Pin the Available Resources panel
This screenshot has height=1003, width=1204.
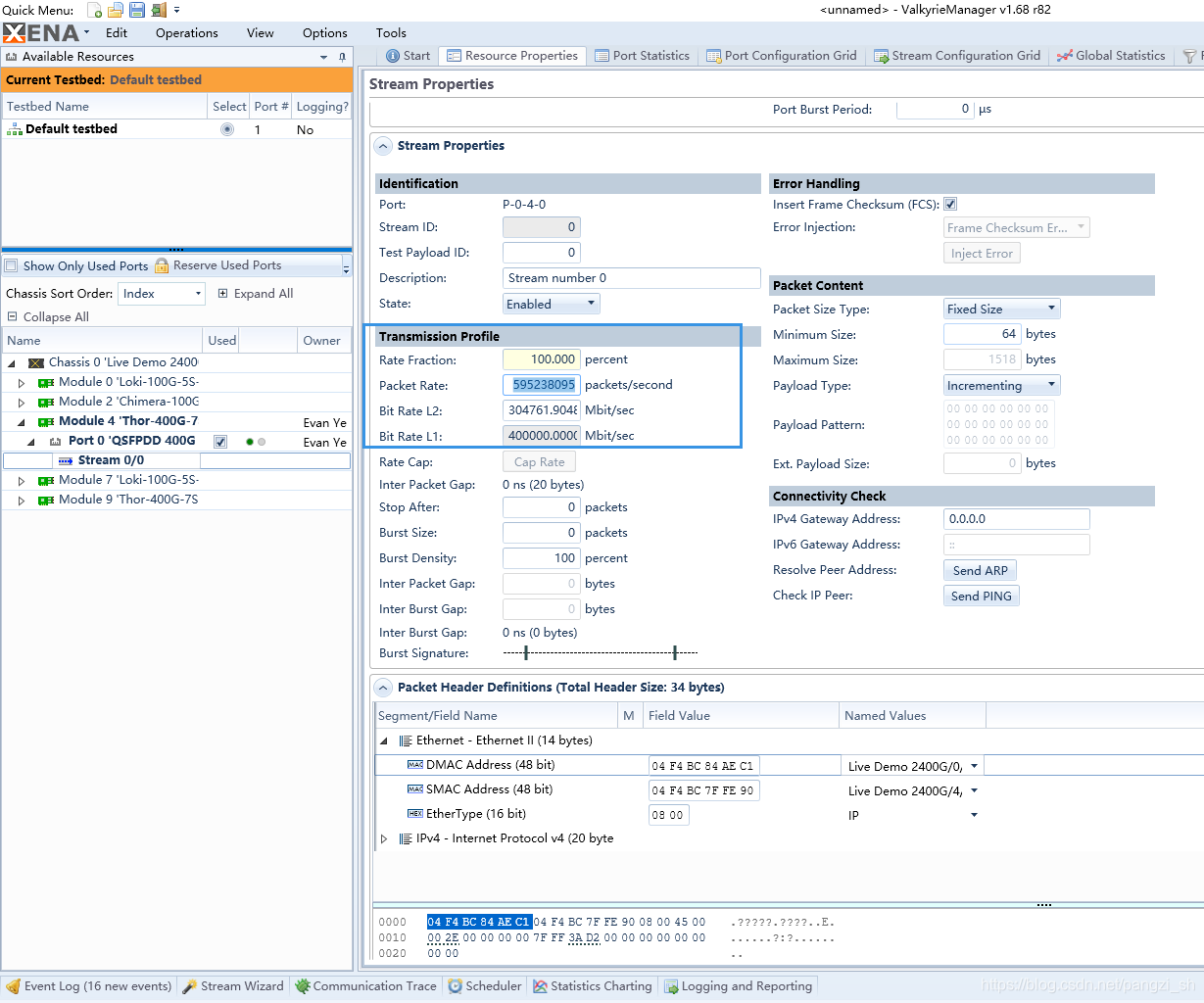click(x=342, y=57)
